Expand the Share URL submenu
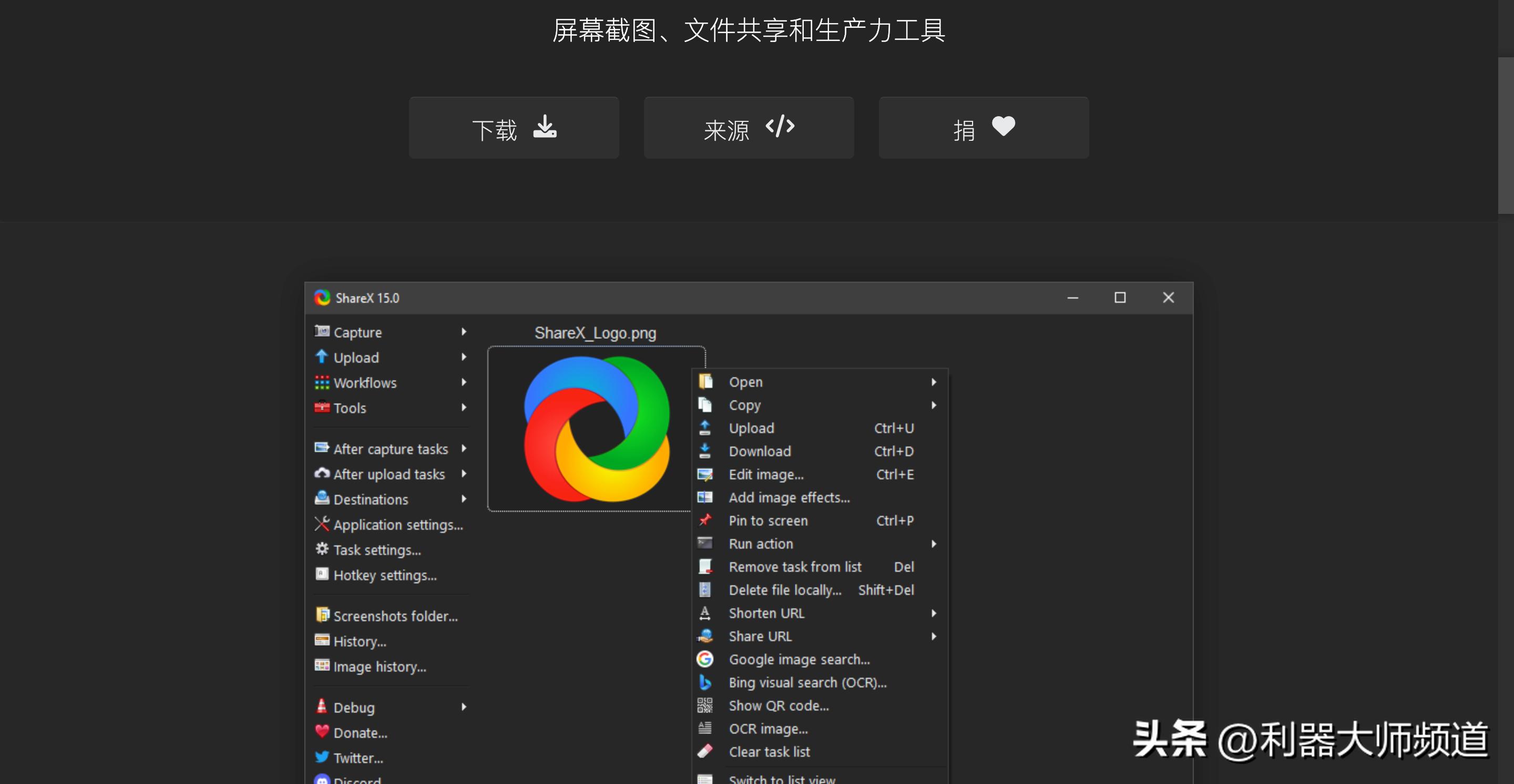Viewport: 1514px width, 784px height. [934, 636]
